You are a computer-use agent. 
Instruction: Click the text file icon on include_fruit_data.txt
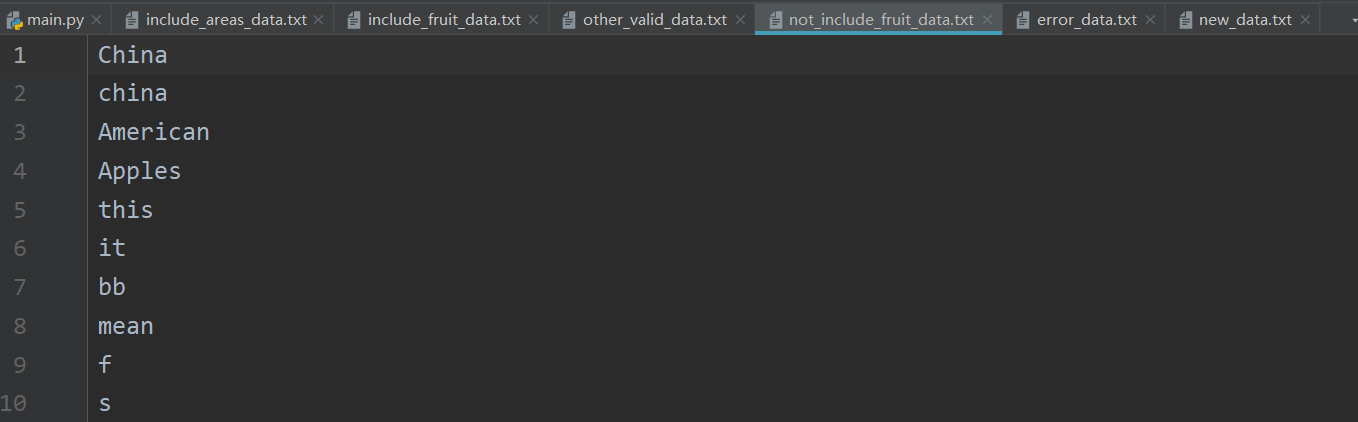coord(353,20)
